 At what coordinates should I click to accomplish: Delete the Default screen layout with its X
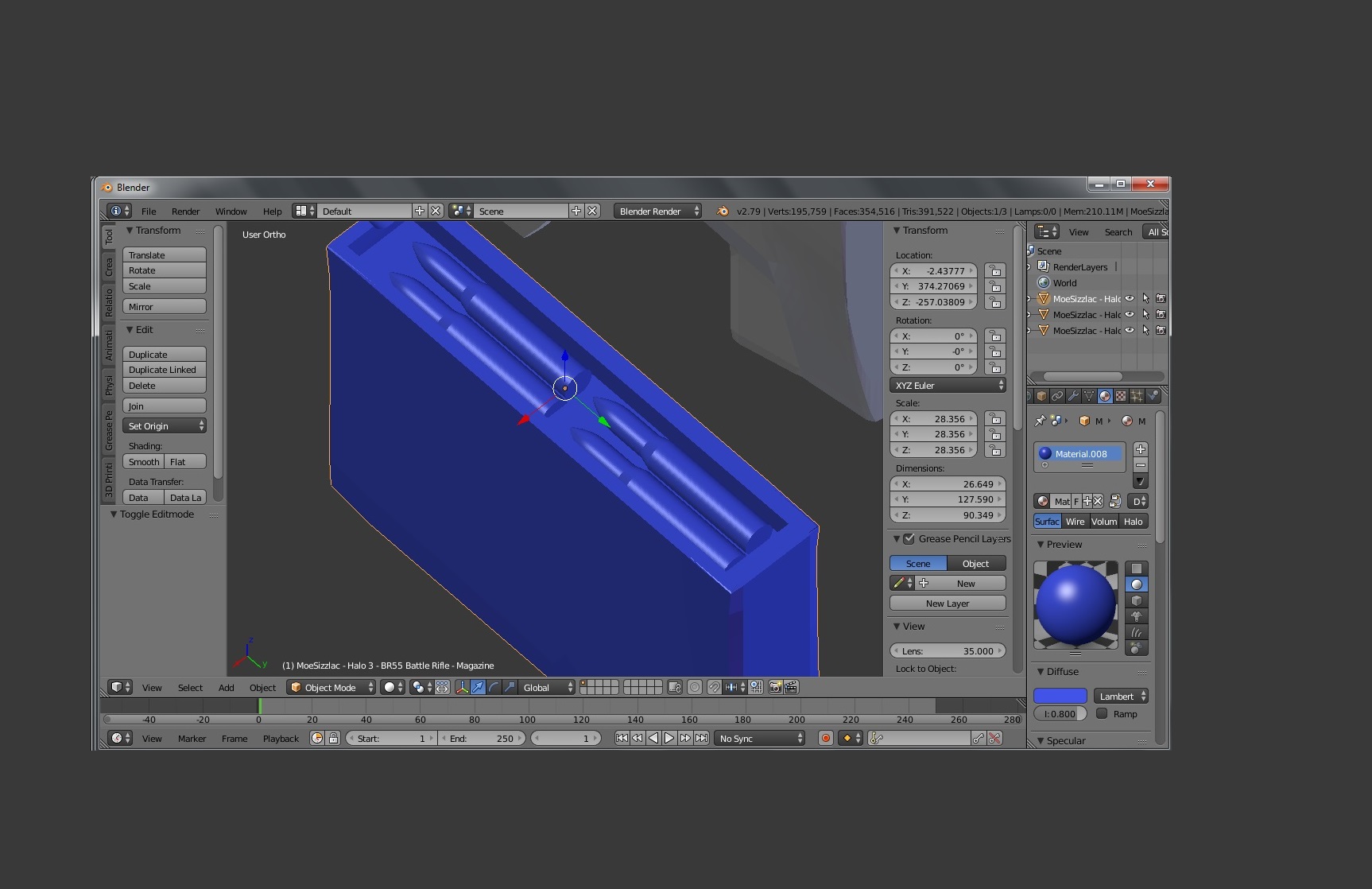click(436, 211)
